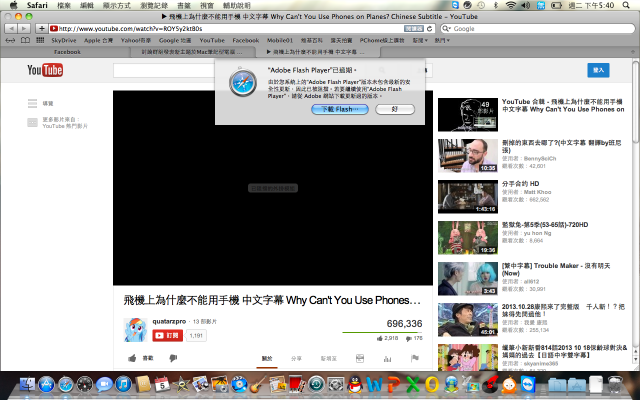Open the 編輯 menu

[87, 5]
